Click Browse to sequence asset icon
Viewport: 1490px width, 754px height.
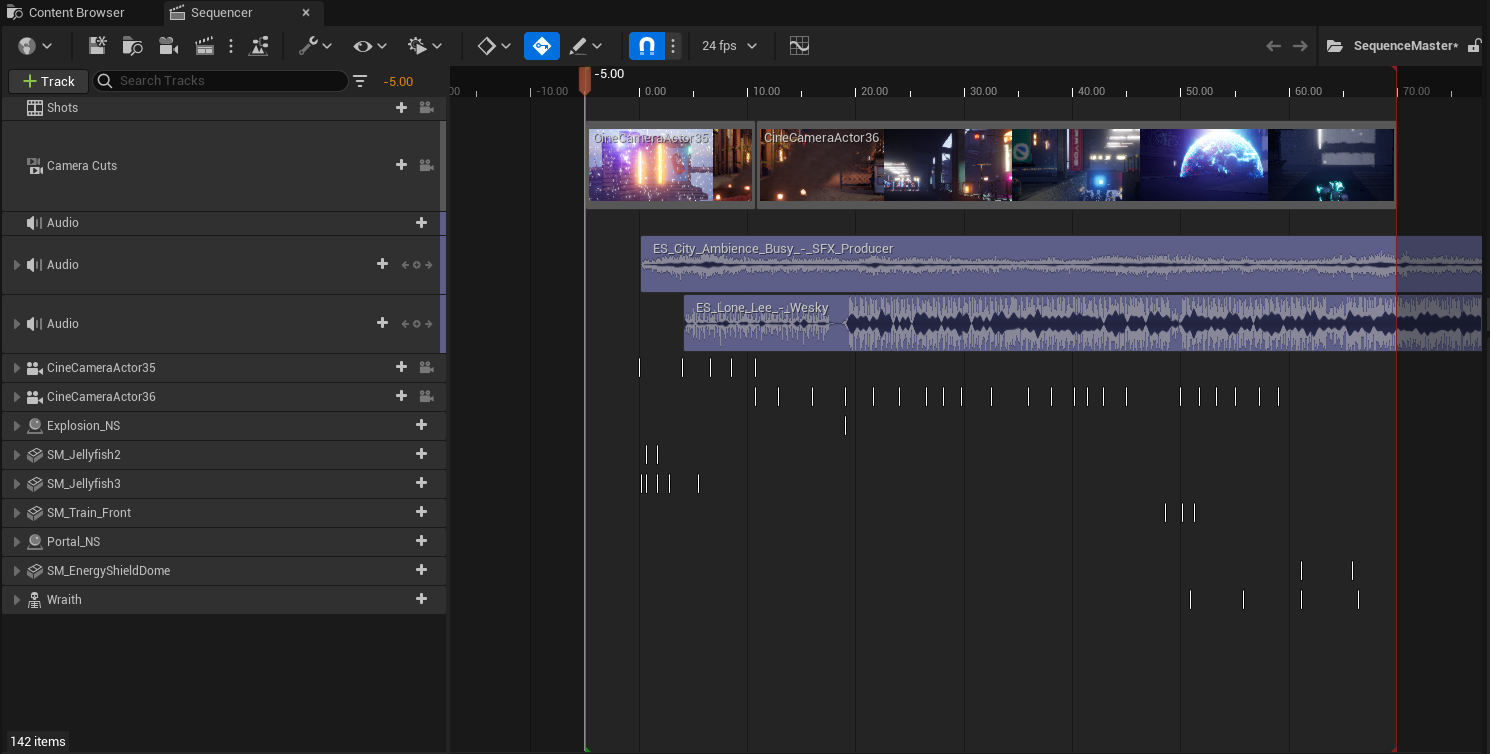pyautogui.click(x=132, y=46)
